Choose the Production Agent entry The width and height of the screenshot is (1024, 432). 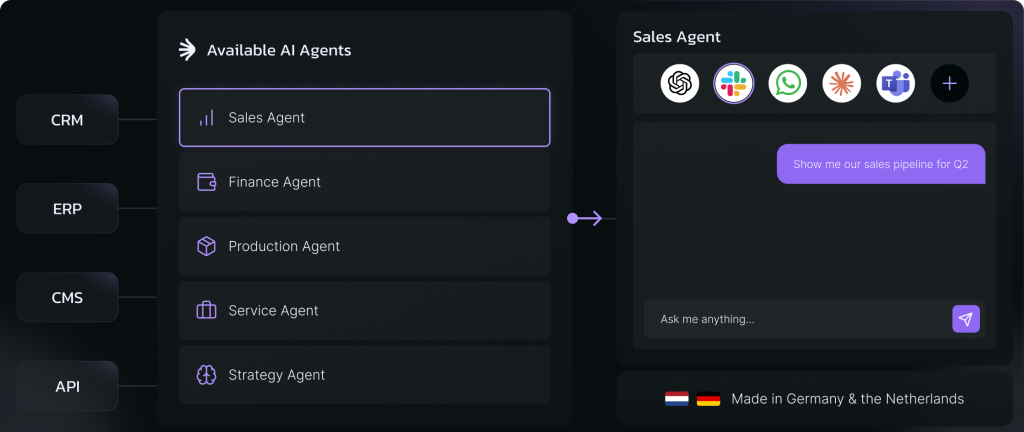[364, 246]
